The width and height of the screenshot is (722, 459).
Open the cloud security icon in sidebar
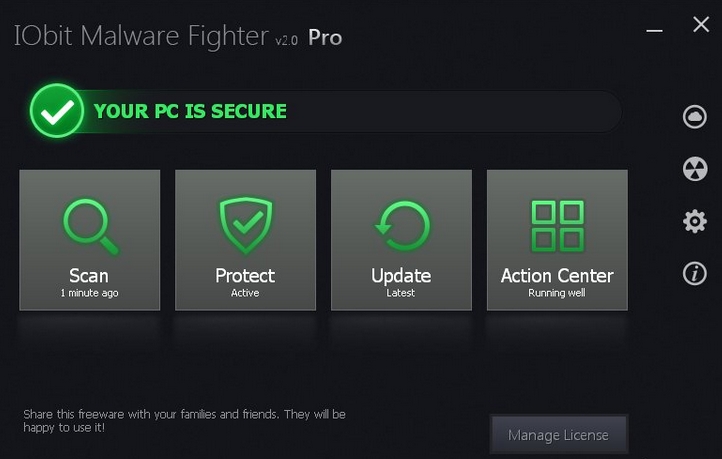click(694, 117)
